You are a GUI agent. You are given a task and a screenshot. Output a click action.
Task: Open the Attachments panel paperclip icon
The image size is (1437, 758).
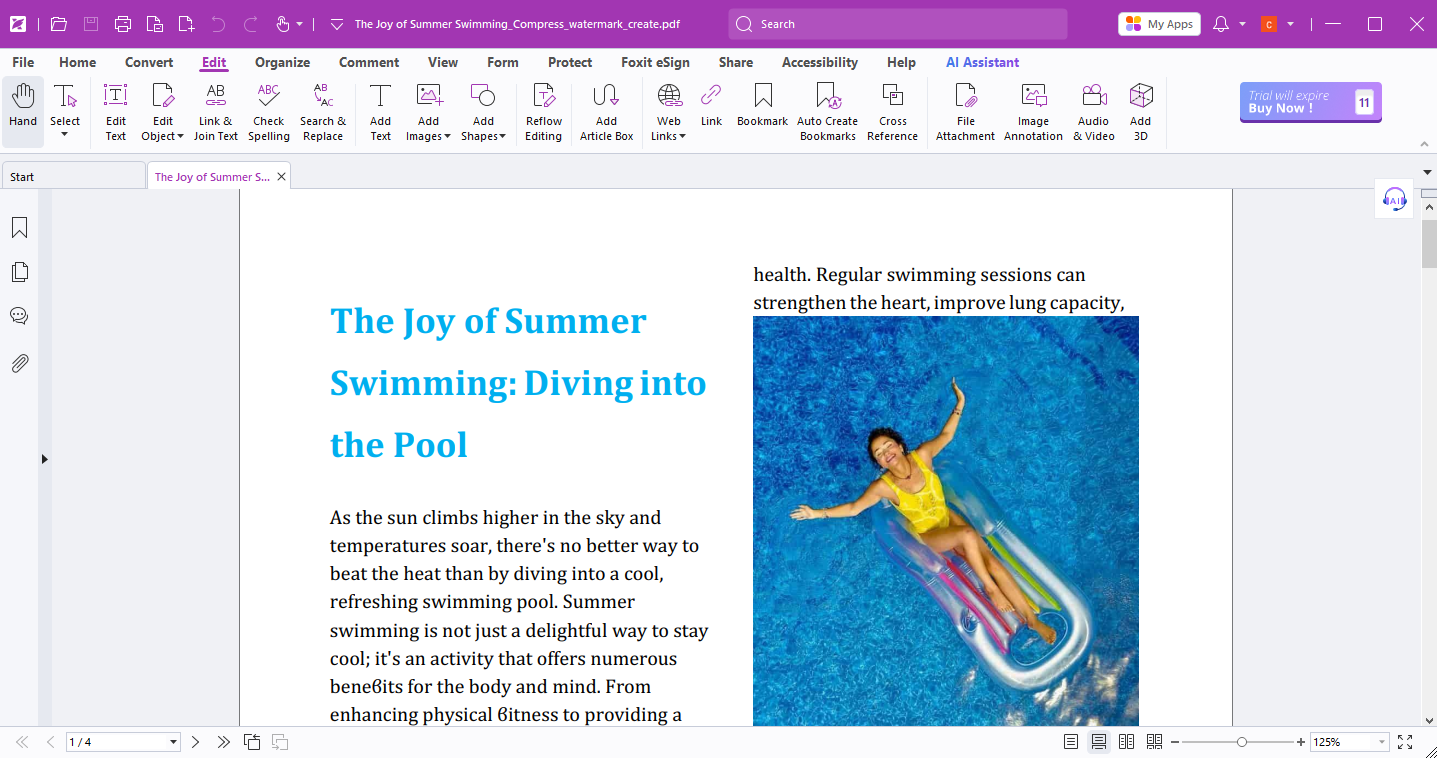pos(19,363)
